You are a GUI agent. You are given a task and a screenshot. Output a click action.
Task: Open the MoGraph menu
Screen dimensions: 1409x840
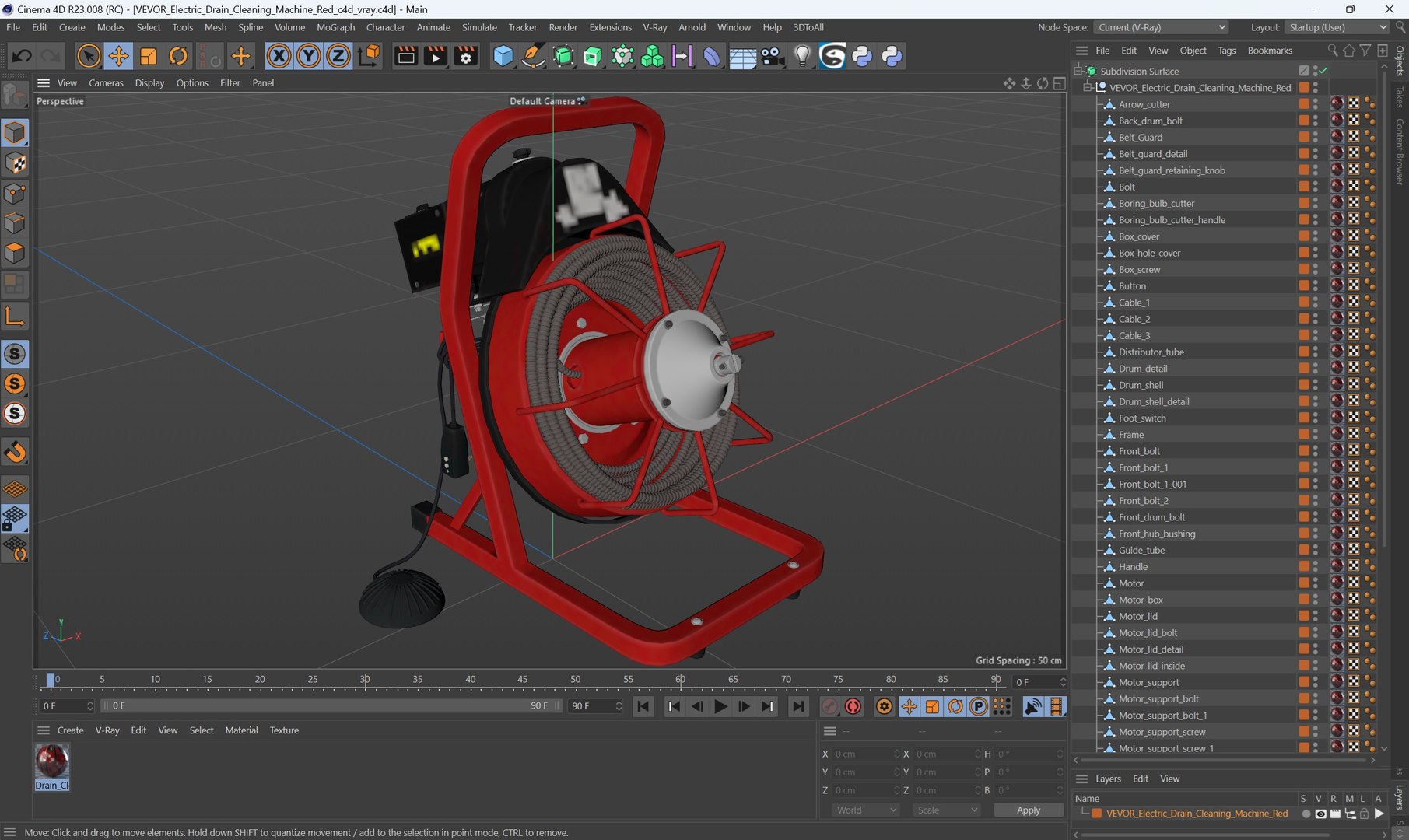335,27
